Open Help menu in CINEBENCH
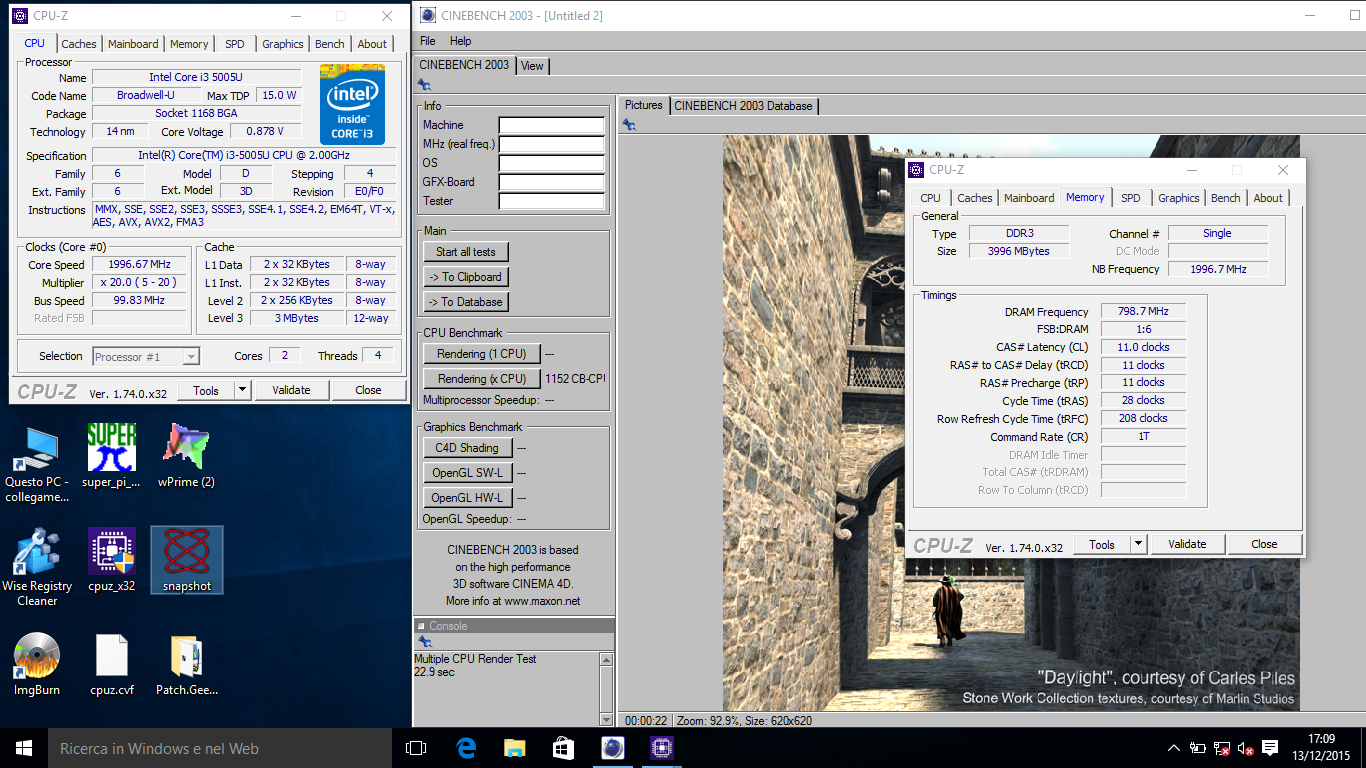Screen dimensions: 1366x768 [460, 41]
